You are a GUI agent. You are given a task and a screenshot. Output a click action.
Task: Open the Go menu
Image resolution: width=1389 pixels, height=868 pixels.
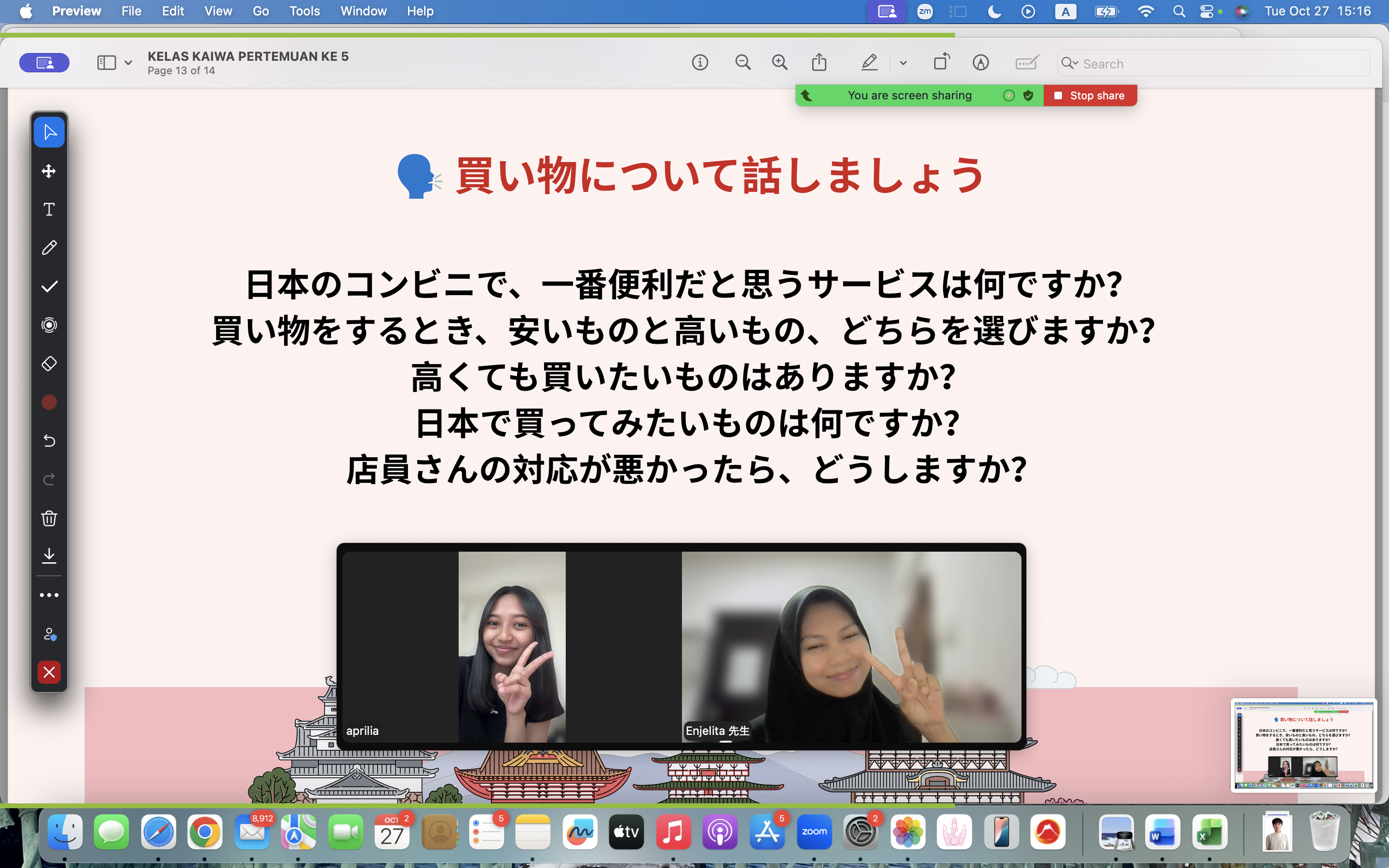(x=260, y=11)
